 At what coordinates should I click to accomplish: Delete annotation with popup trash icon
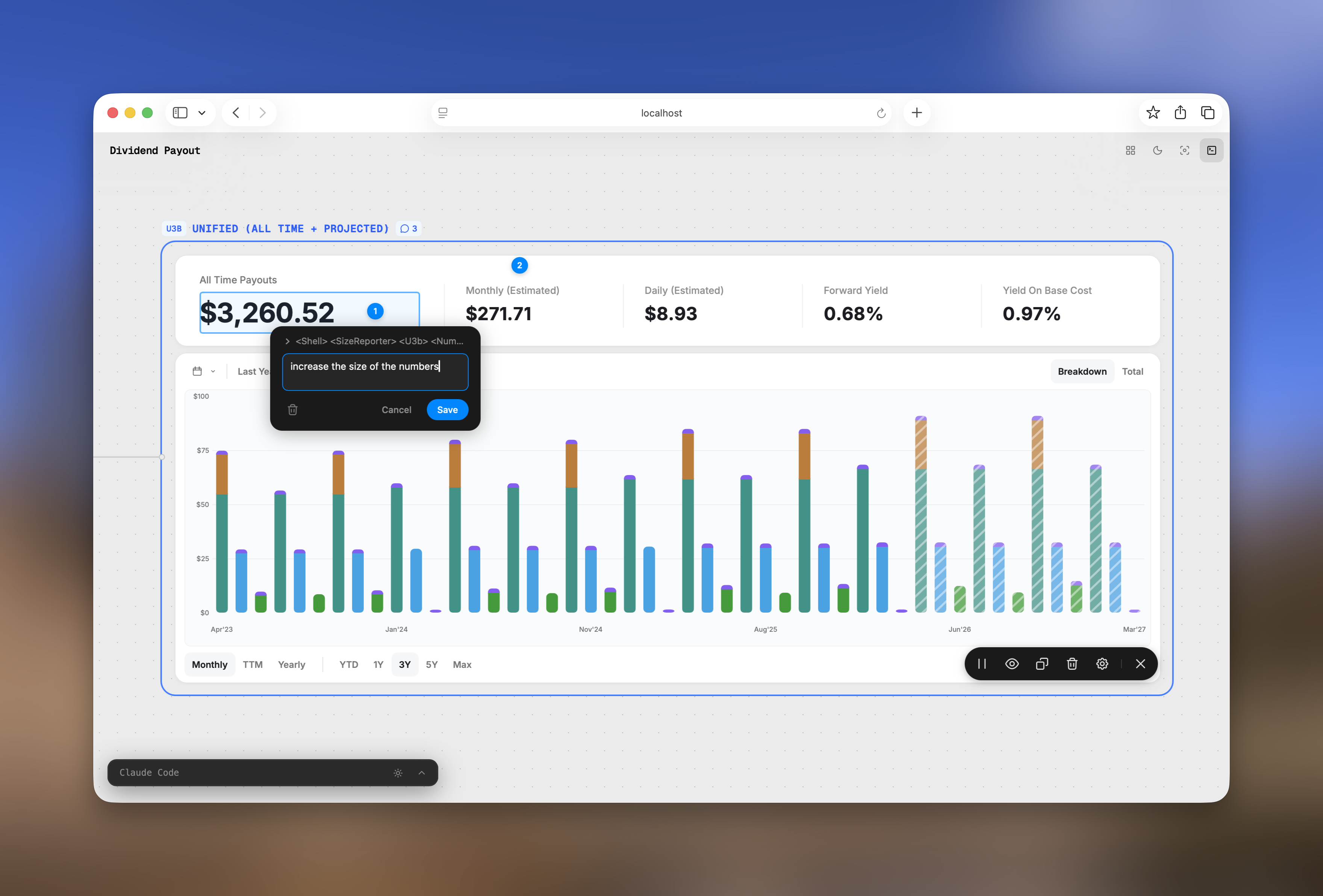(x=293, y=410)
